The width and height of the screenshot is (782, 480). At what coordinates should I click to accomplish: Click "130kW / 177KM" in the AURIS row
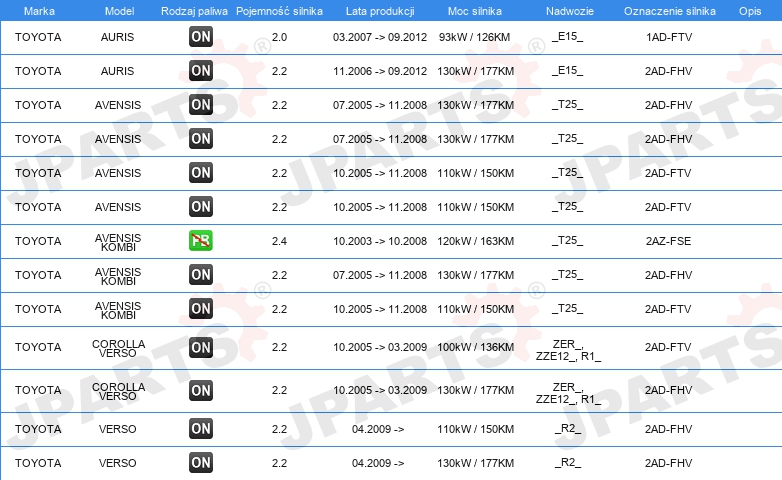(475, 71)
